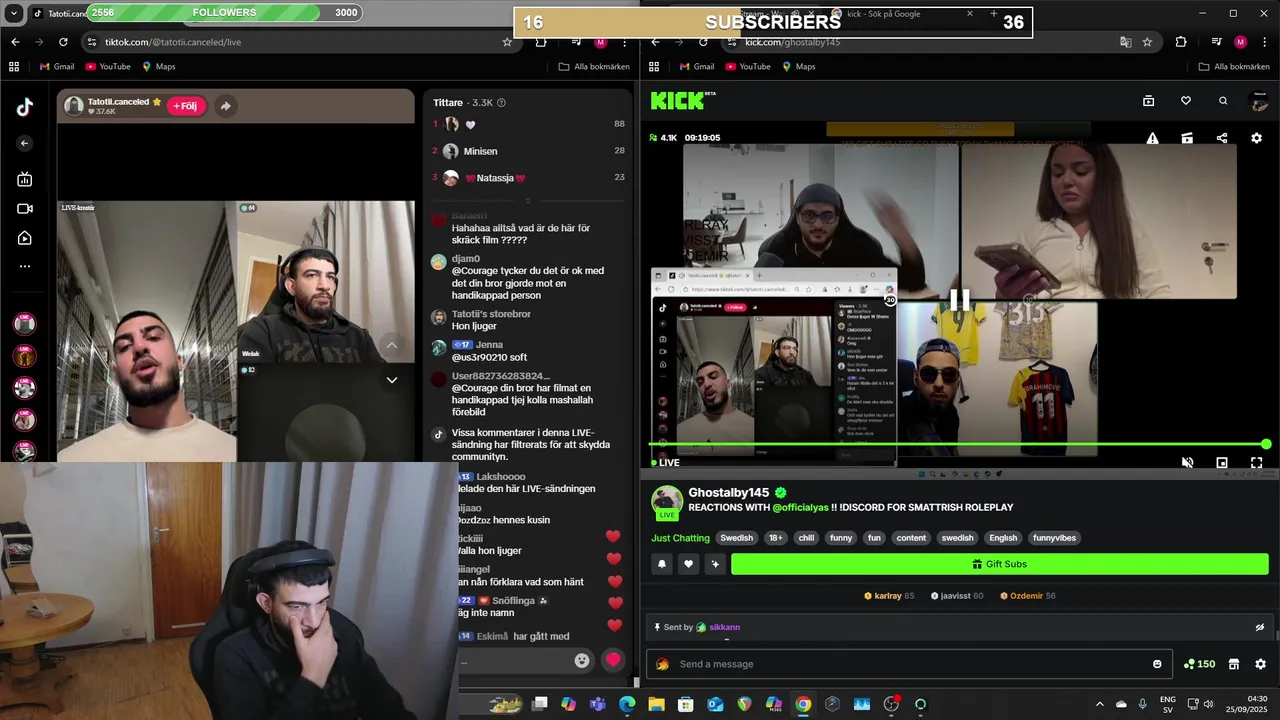Open the extensions icon in Kick browser window
Viewport: 1280px width, 720px height.
point(1181,42)
